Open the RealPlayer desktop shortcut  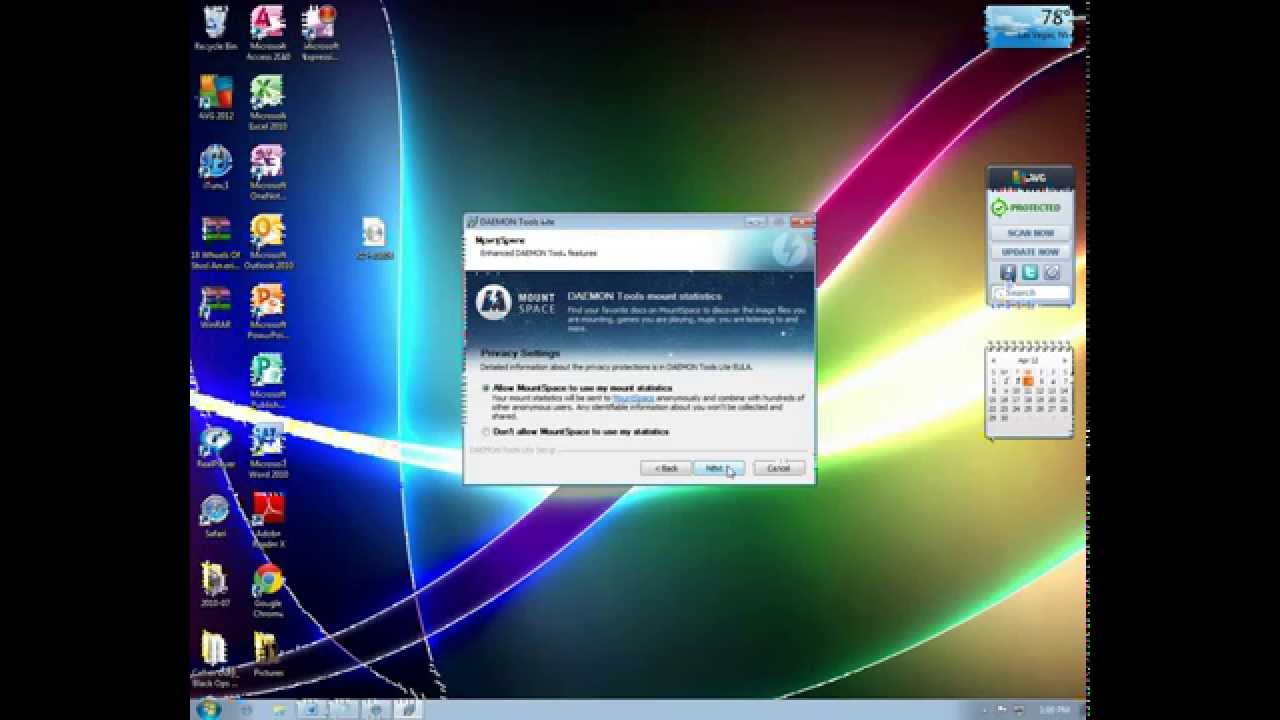point(215,446)
